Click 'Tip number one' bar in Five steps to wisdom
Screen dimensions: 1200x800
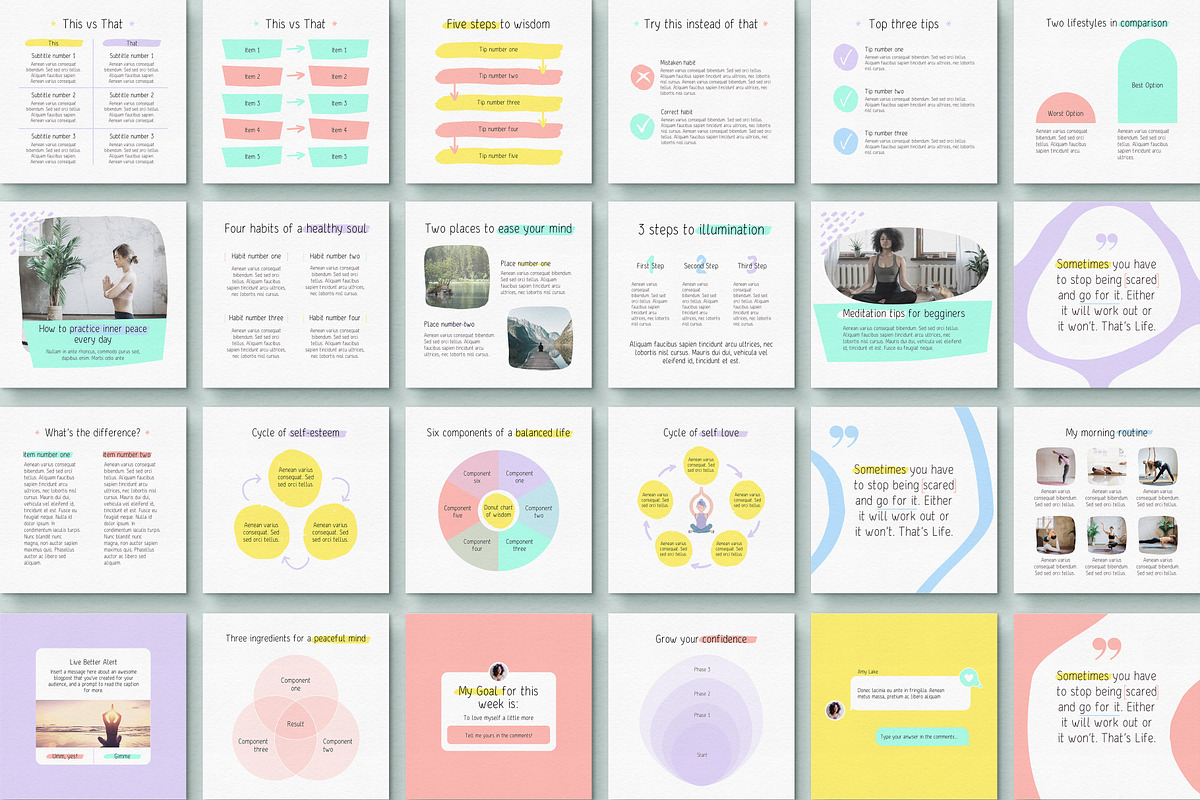click(x=498, y=49)
